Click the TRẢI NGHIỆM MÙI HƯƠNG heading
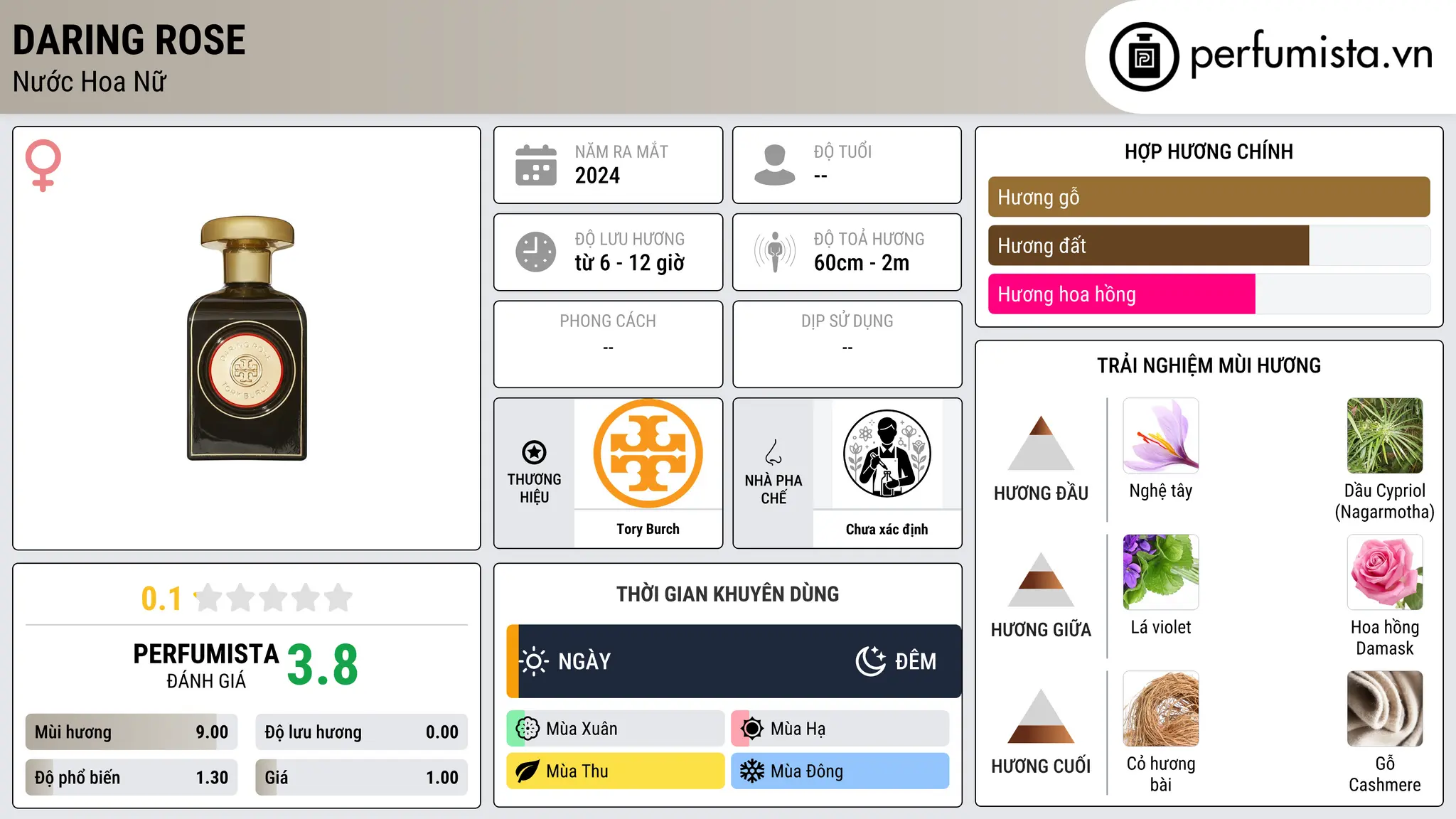The image size is (1456, 819). pyautogui.click(x=1209, y=365)
